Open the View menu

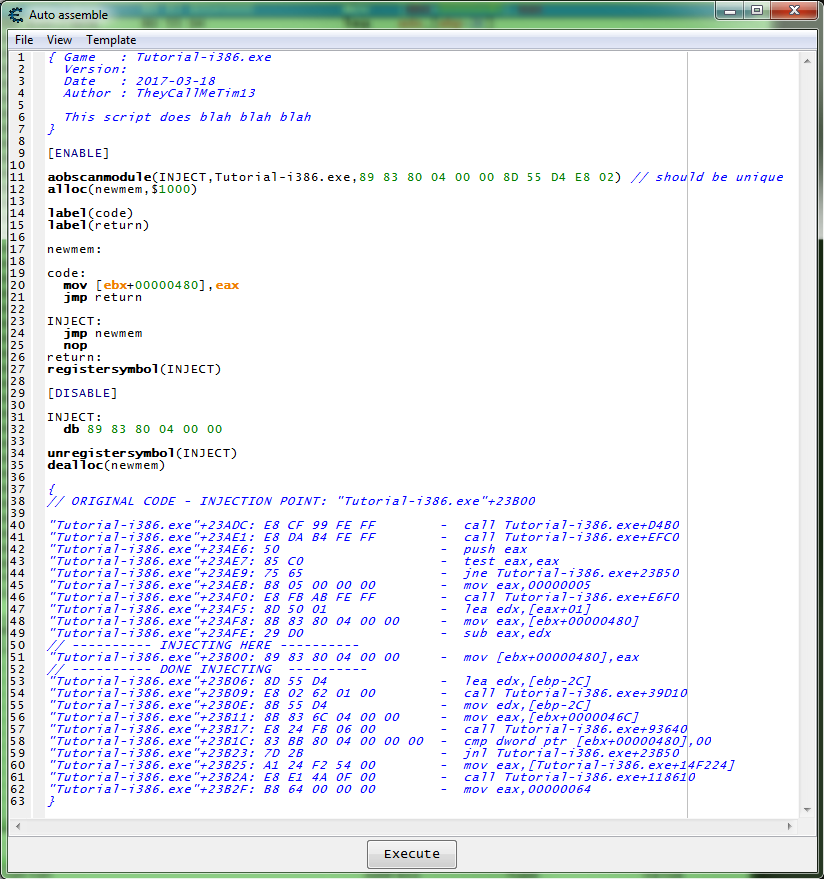(59, 40)
